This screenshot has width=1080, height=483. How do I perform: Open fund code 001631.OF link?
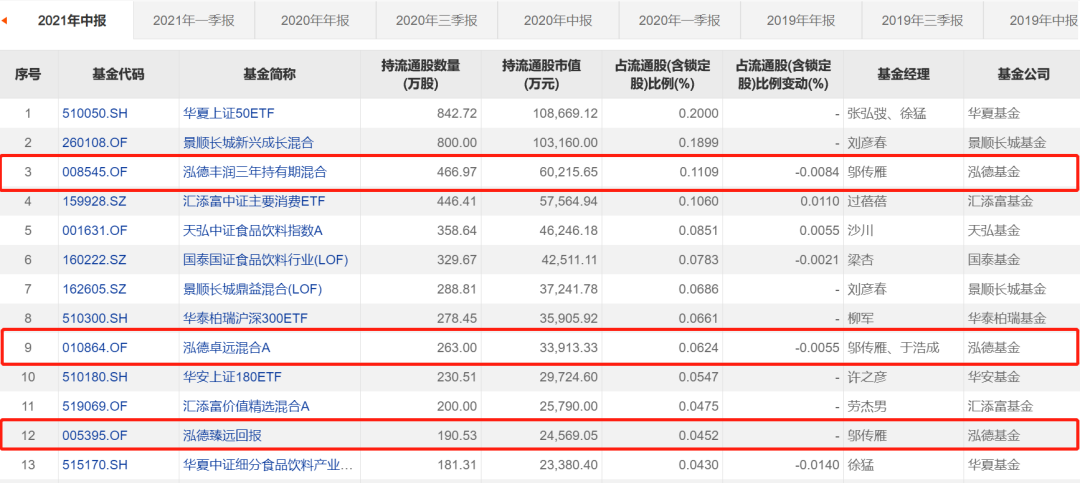click(96, 231)
